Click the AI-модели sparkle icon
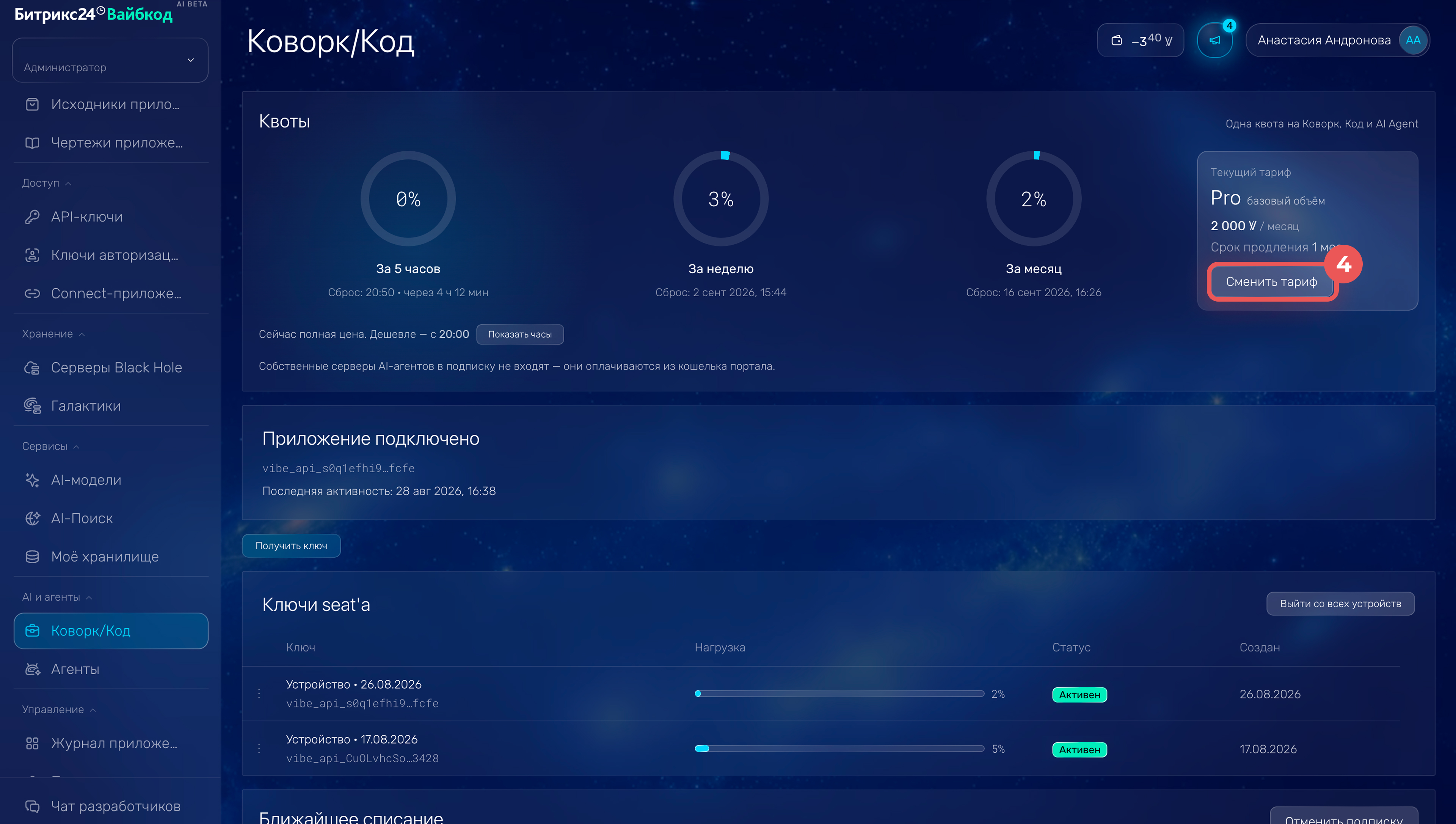This screenshot has width=1456, height=824. 32,480
